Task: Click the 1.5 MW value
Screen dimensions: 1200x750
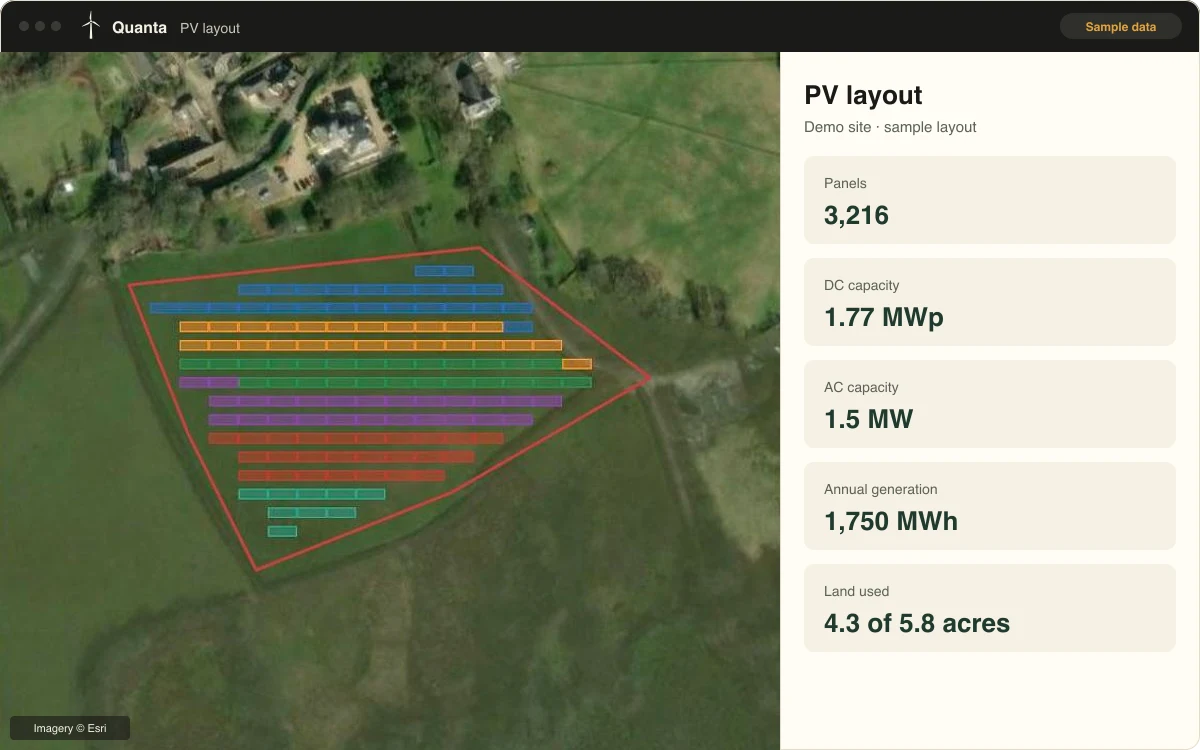Action: [x=868, y=419]
